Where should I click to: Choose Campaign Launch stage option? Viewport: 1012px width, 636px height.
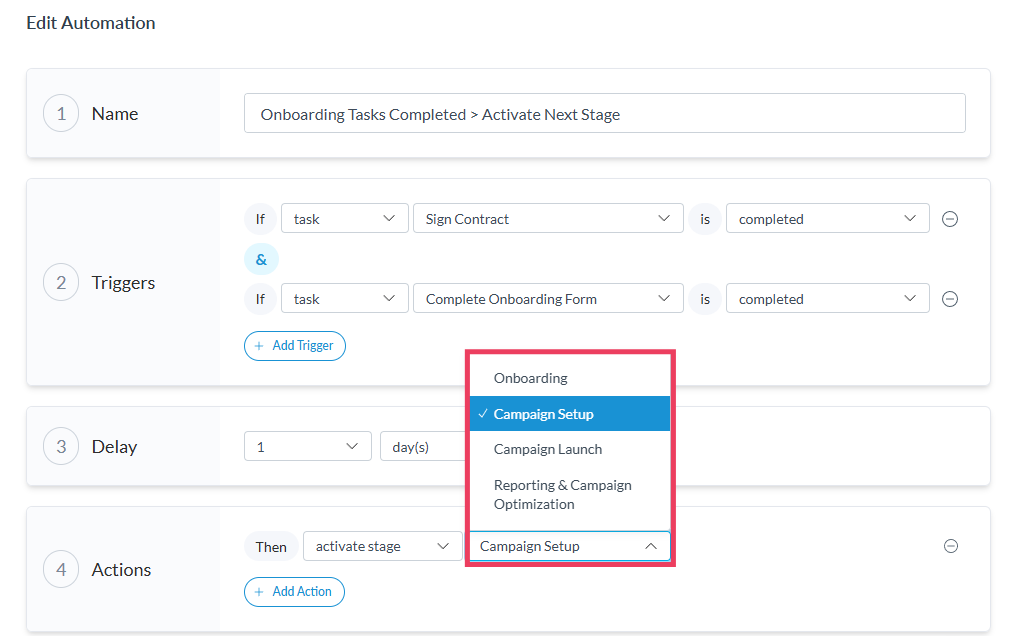(x=570, y=449)
